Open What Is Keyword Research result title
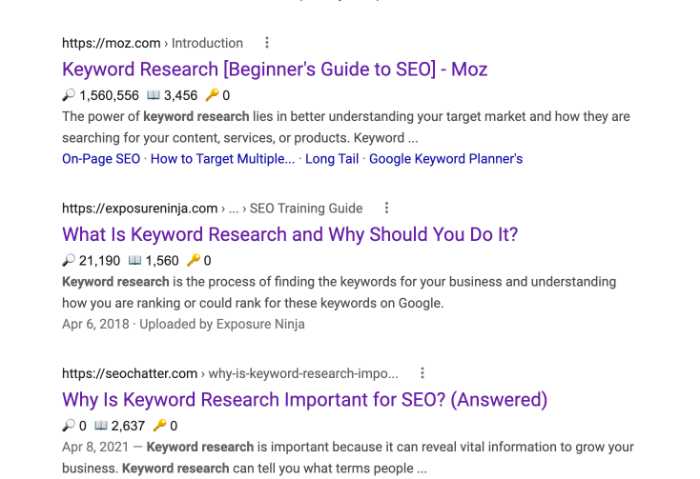700x479 pixels. [x=290, y=234]
